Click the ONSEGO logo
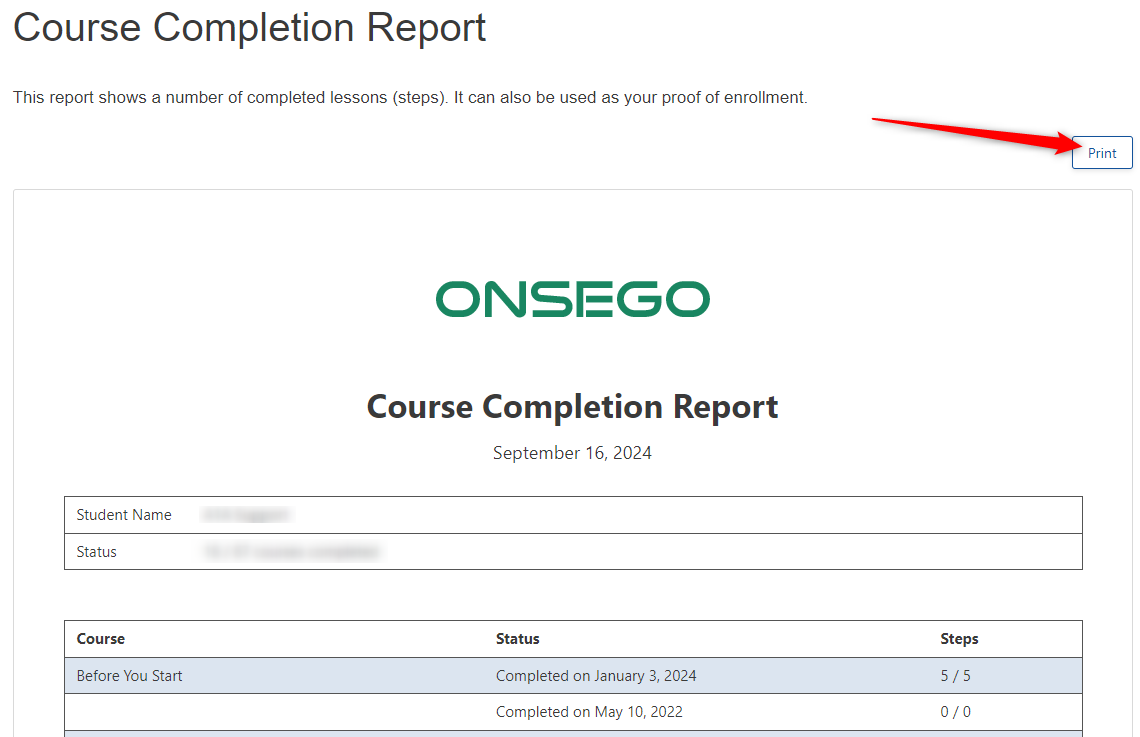Screen dimensions: 1140x737 click(572, 299)
